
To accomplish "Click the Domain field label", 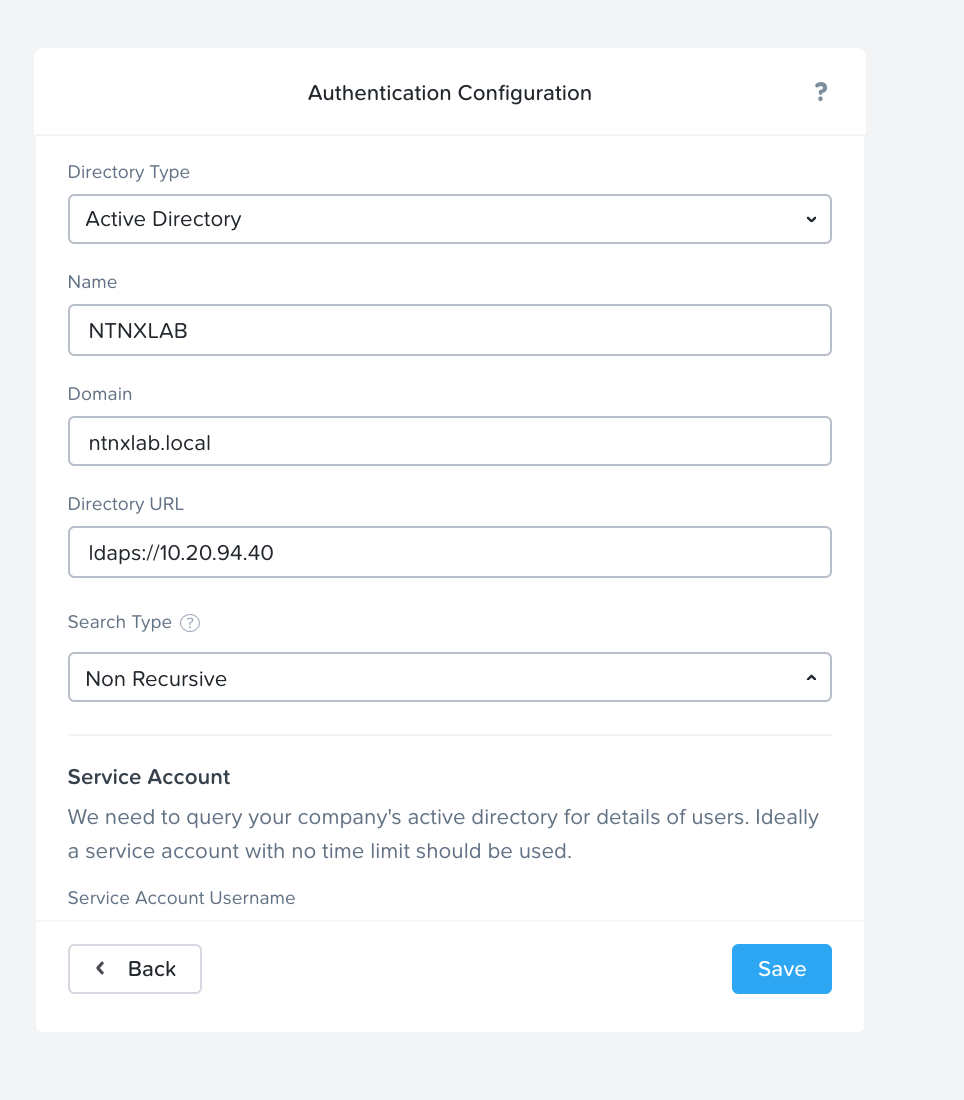I will click(100, 394).
